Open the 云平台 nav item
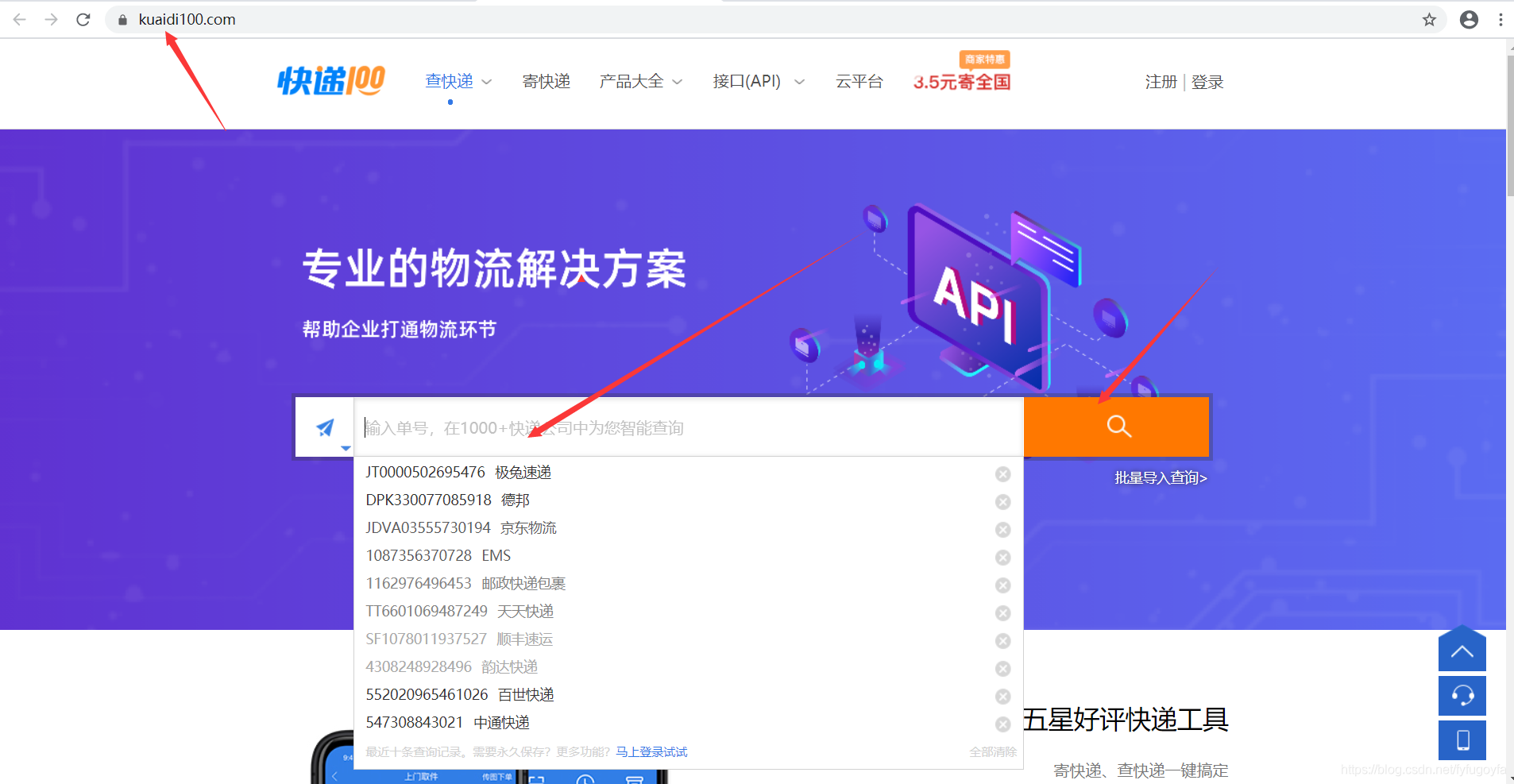Image resolution: width=1514 pixels, height=784 pixels. 859,81
